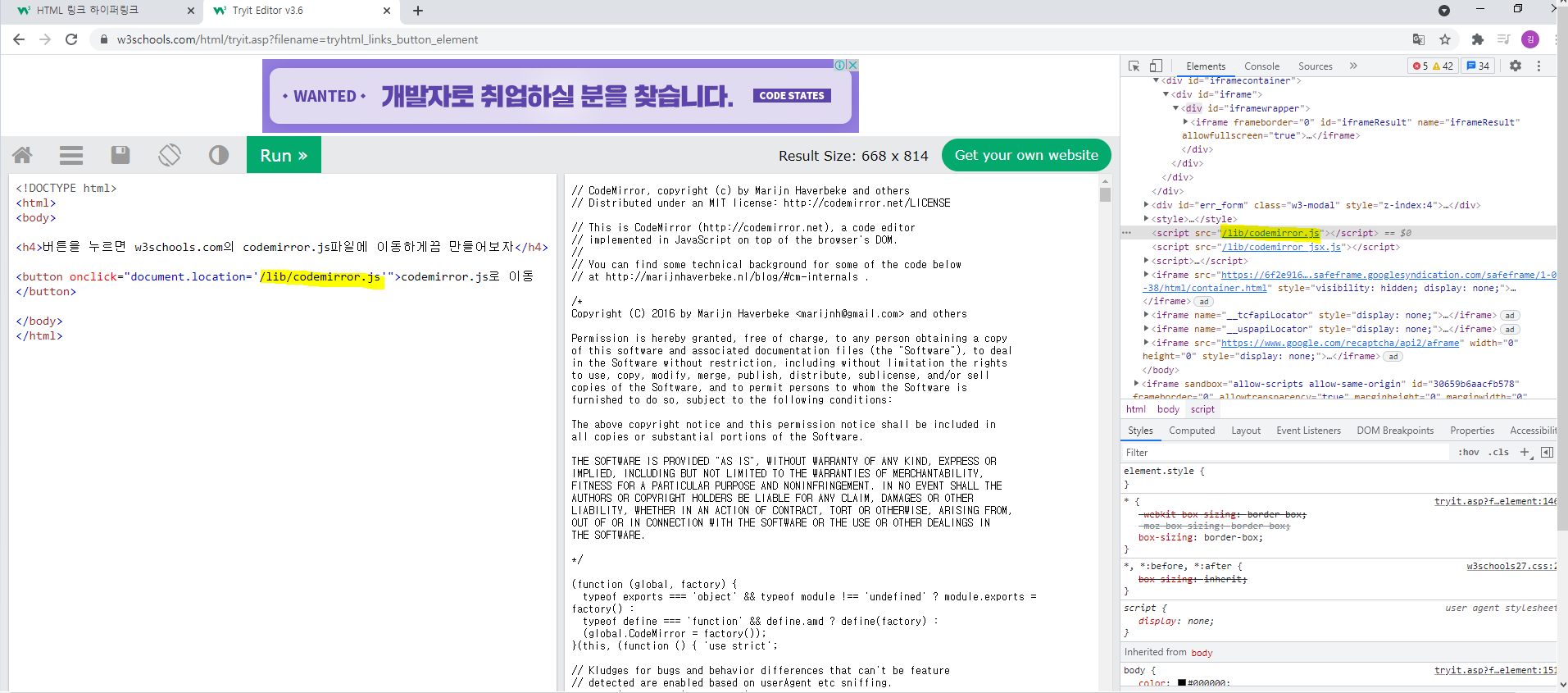Open the media control icon in toolbar
1568x693 pixels.
(1503, 39)
